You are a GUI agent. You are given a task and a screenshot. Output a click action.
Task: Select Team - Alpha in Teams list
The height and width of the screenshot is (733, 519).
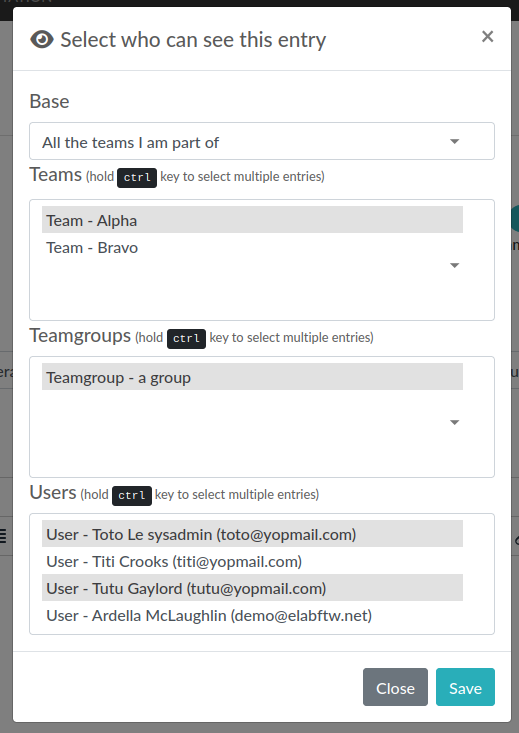coord(252,220)
